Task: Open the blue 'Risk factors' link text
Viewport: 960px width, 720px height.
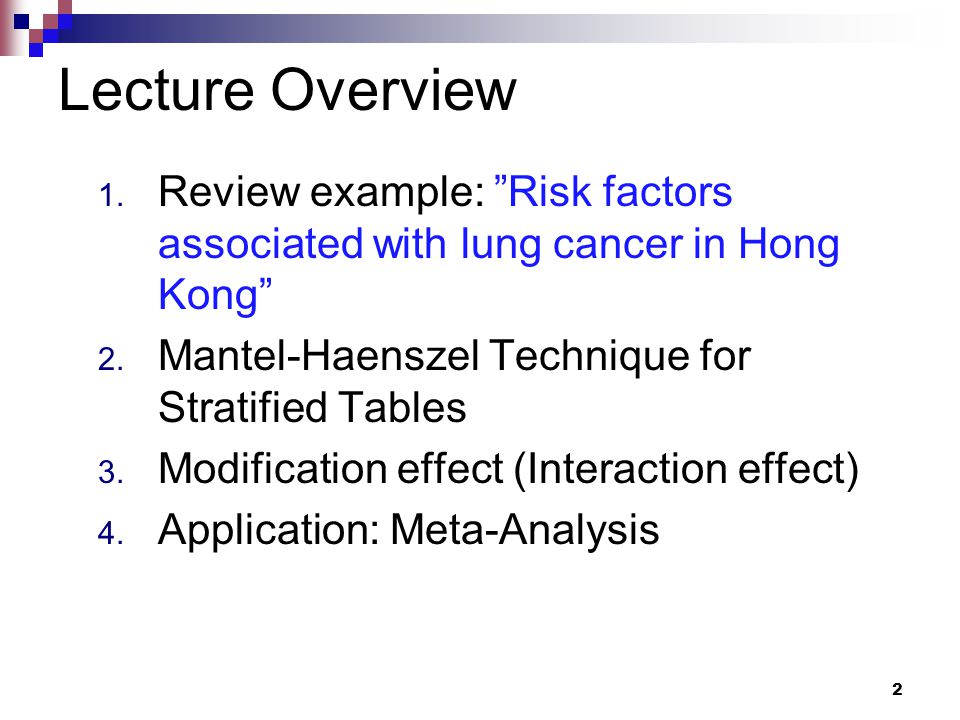Action: [613, 192]
